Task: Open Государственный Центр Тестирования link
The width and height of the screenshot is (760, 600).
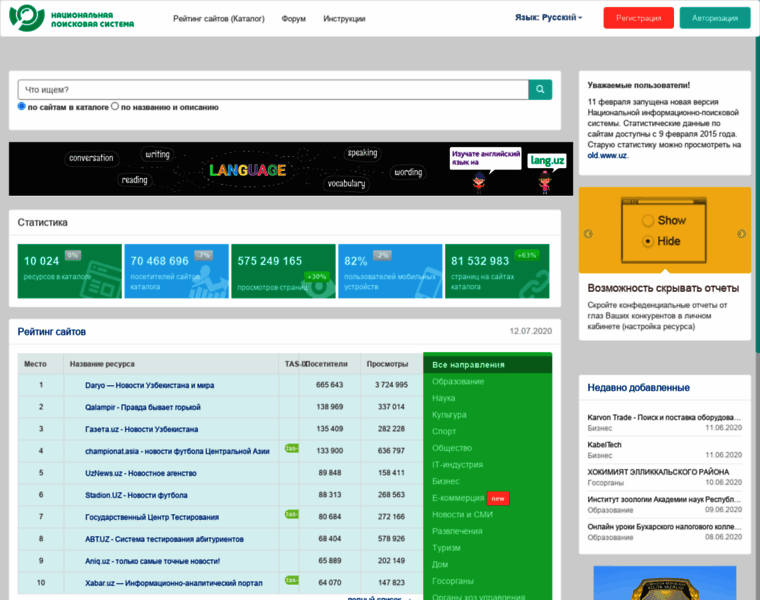Action: (152, 517)
